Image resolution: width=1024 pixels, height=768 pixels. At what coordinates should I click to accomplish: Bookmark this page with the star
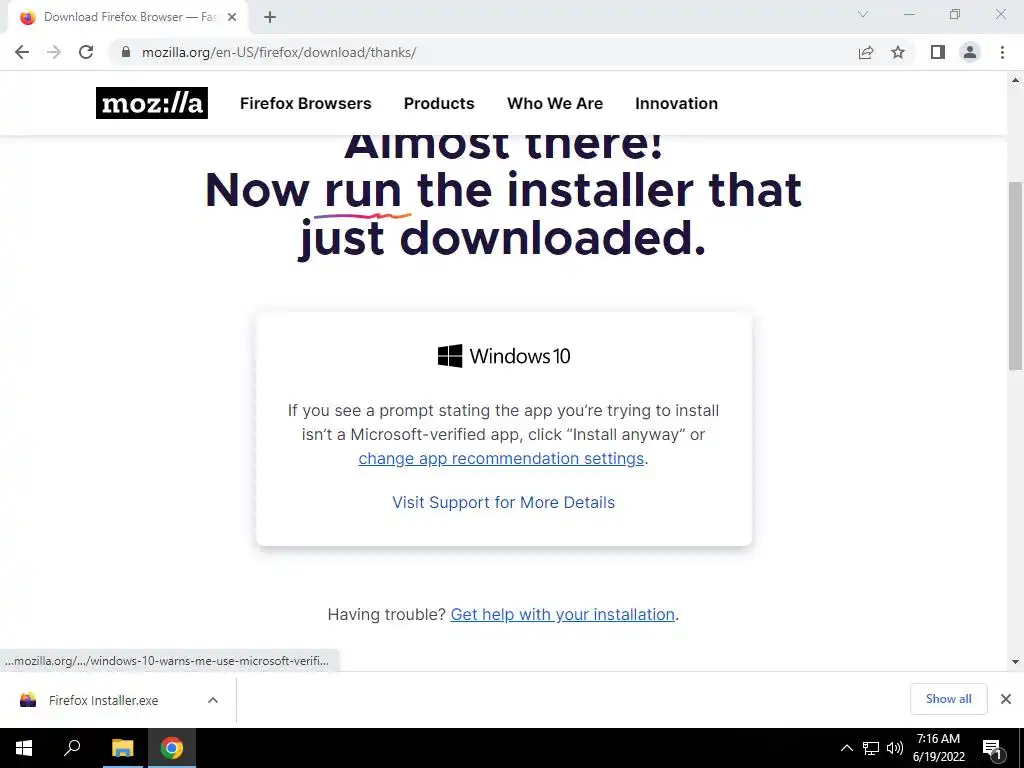[x=898, y=52]
